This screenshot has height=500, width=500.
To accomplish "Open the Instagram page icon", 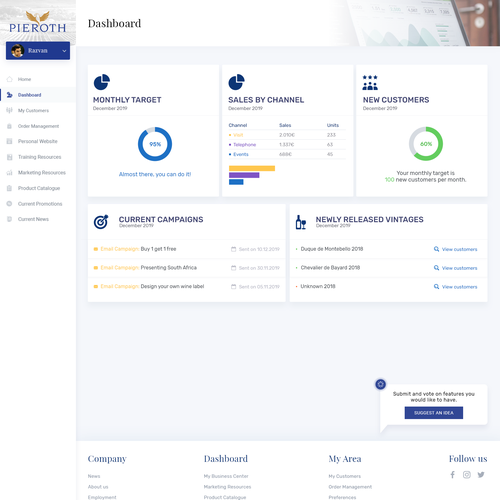I will pyautogui.click(x=467, y=475).
